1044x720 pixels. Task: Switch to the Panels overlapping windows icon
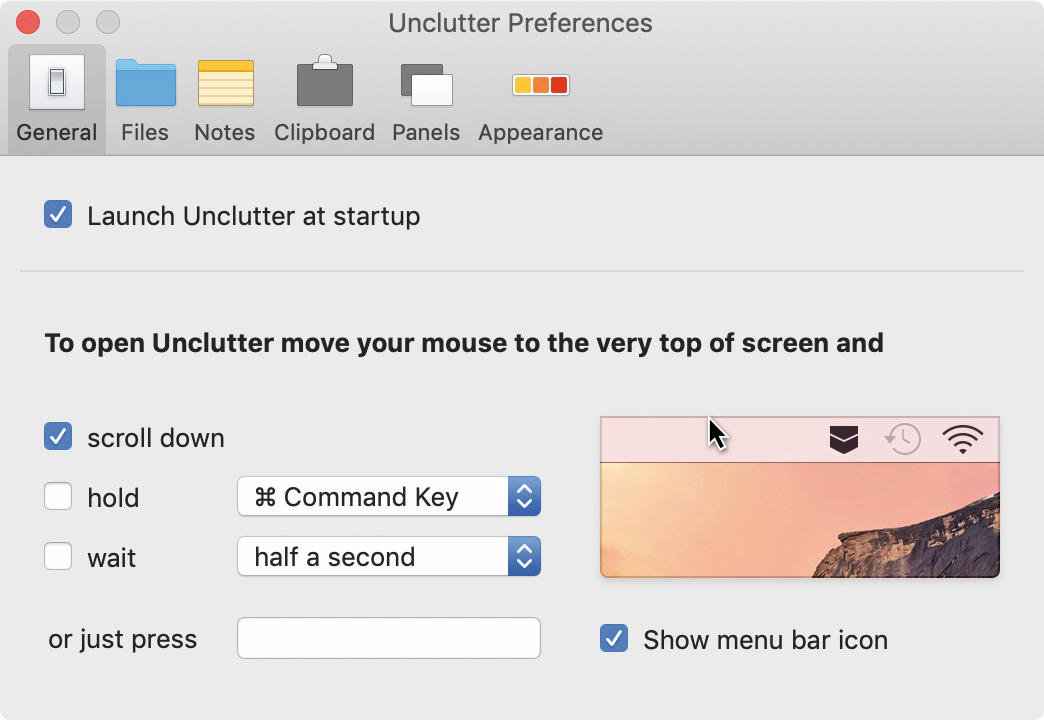(426, 85)
